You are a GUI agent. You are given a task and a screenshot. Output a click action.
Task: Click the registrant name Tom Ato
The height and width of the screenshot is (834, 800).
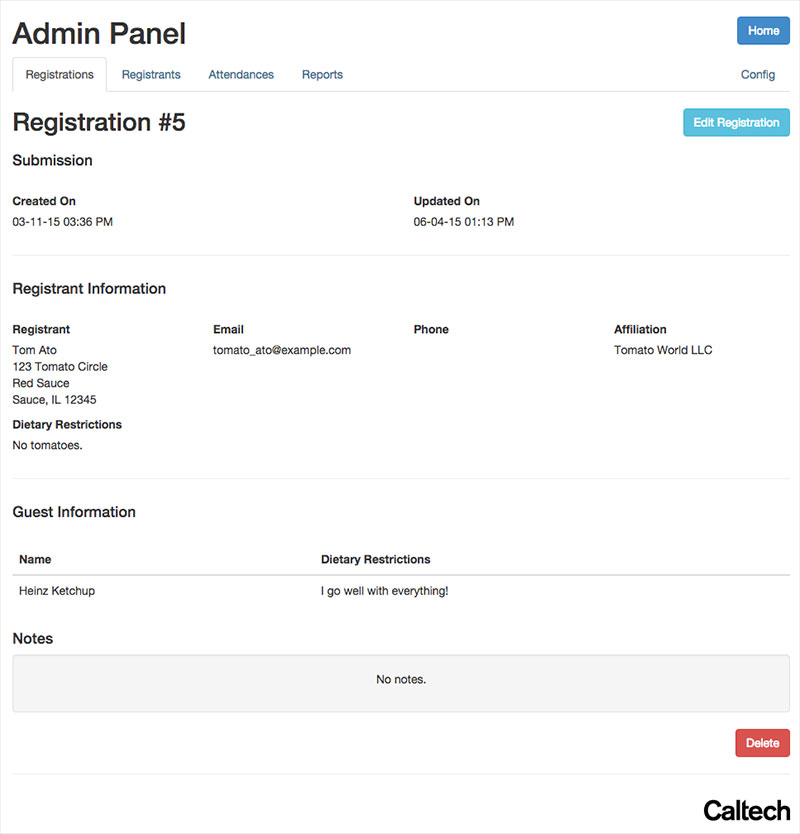coord(35,350)
